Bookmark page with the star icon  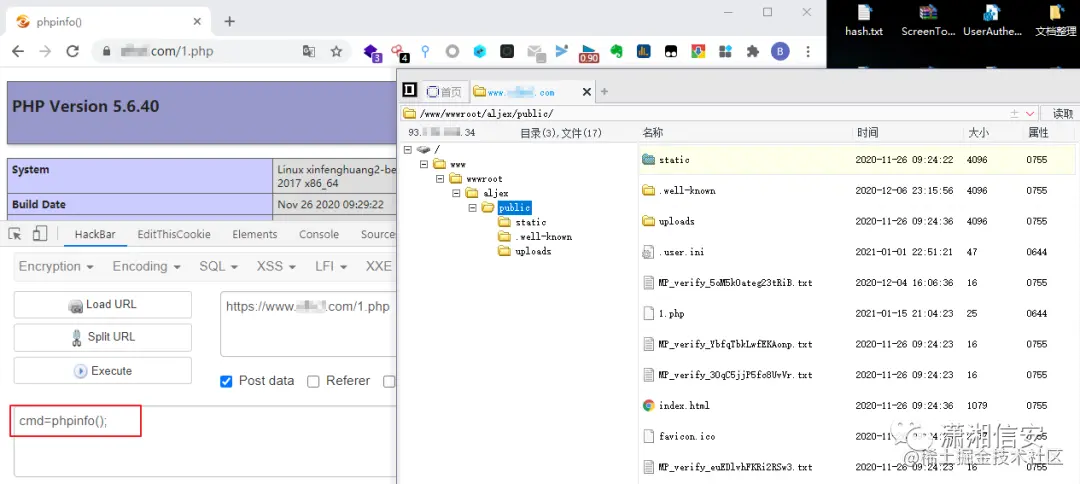tap(336, 52)
